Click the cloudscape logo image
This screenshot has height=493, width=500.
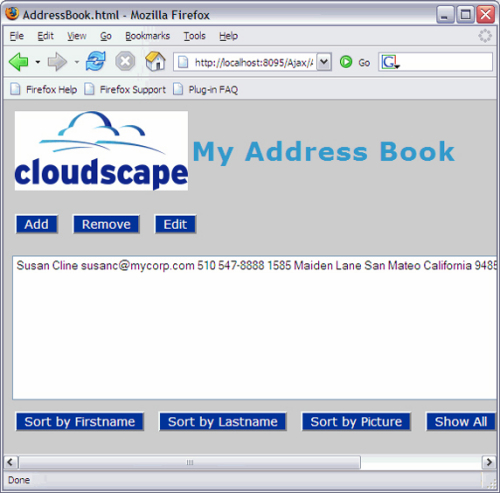[x=101, y=151]
